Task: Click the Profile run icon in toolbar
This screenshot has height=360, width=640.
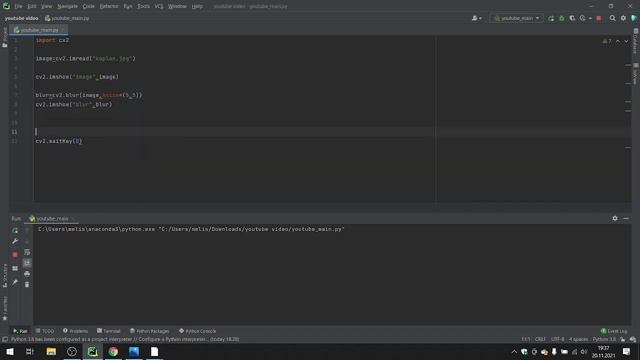Action: pyautogui.click(x=582, y=18)
